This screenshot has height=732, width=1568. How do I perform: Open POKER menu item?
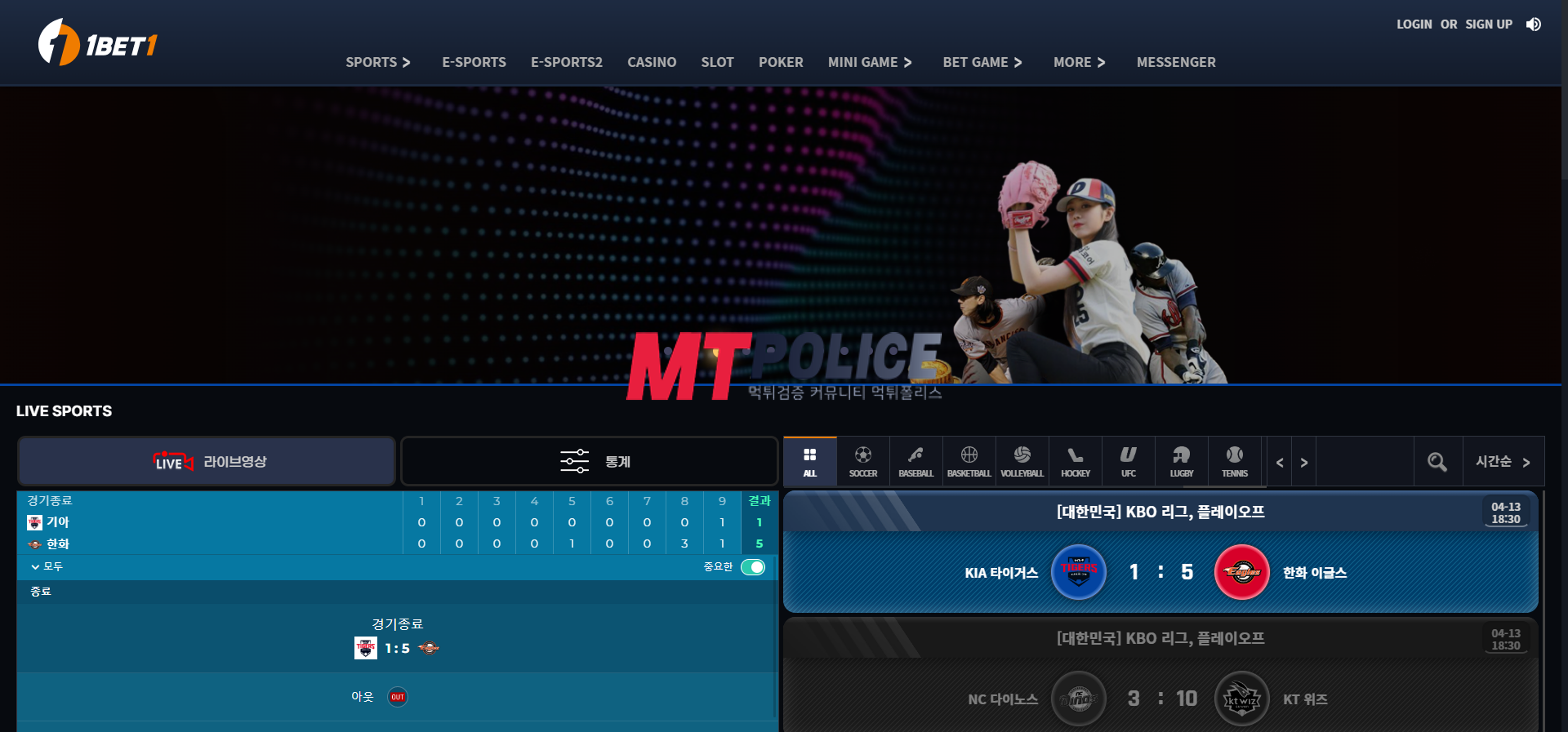[781, 62]
